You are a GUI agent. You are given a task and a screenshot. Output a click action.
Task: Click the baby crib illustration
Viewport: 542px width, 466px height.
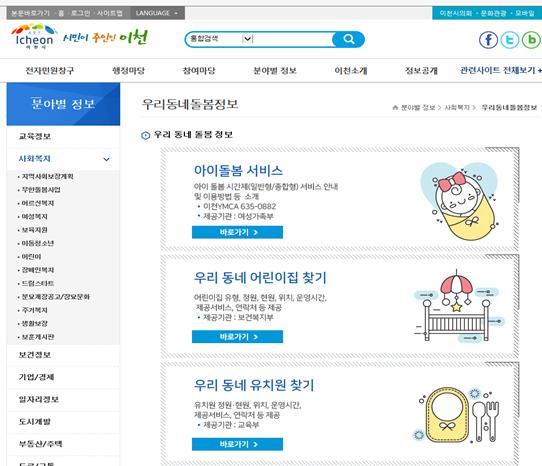point(459,306)
